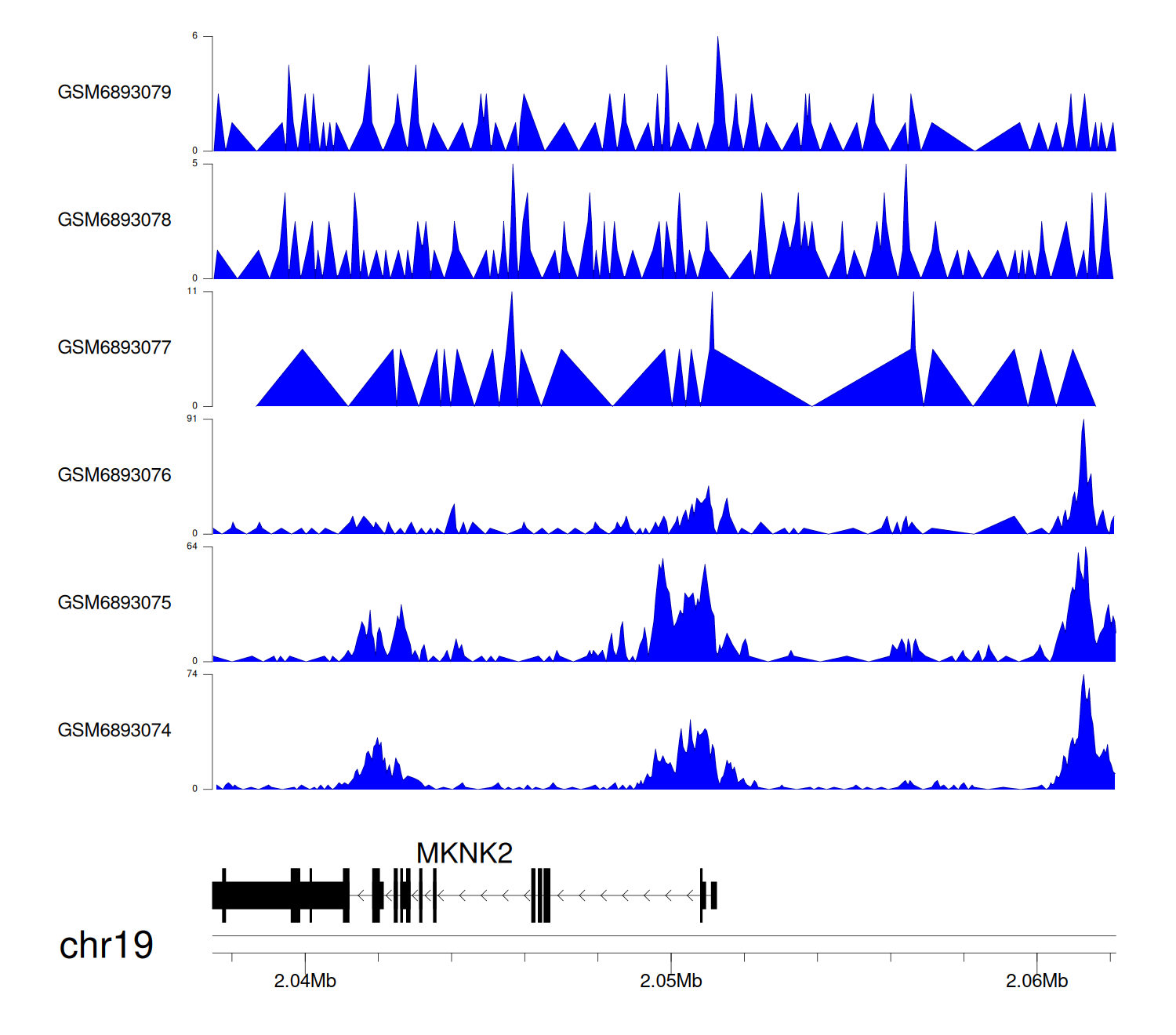Viewport: 1176px width, 1035px height.
Task: Click the GSM6893075 track label
Action: click(114, 602)
